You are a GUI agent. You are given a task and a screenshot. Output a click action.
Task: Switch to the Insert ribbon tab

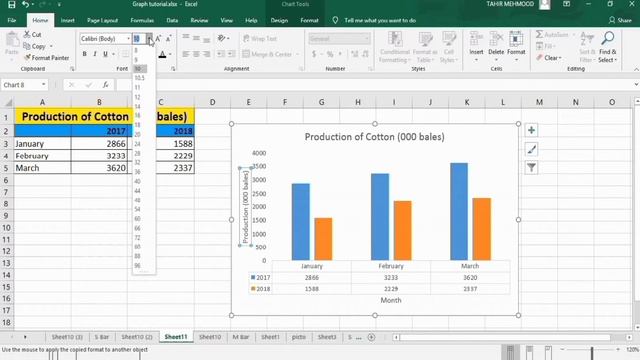(67, 20)
